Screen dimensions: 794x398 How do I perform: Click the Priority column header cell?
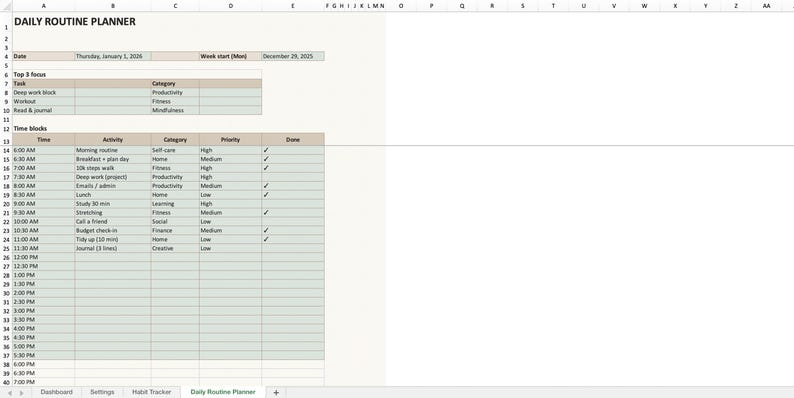coord(230,140)
